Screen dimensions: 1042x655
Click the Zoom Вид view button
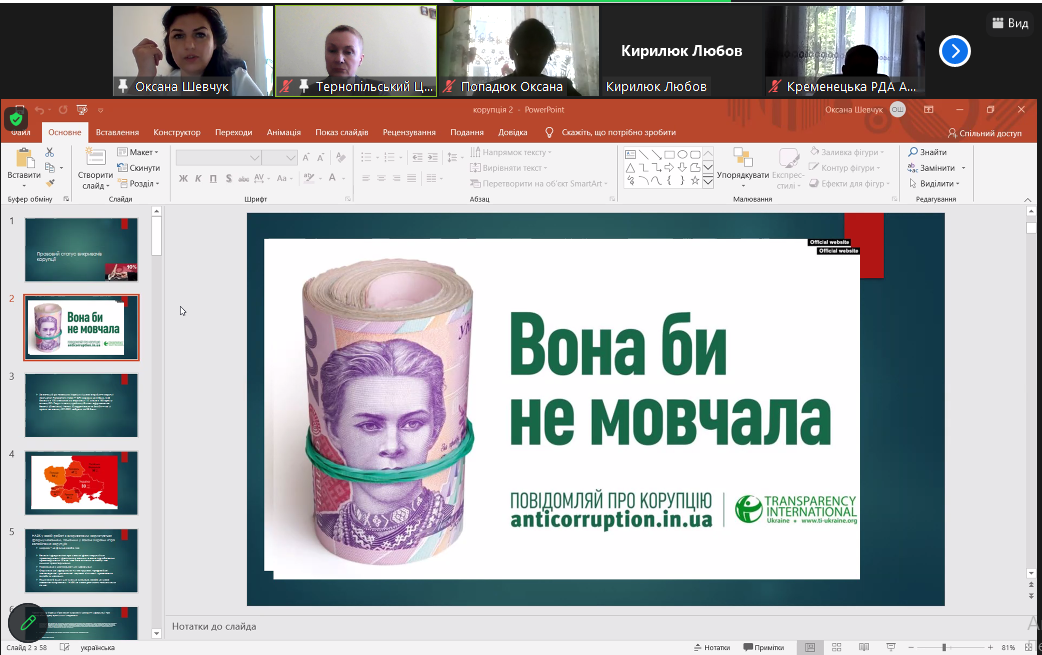point(1010,23)
